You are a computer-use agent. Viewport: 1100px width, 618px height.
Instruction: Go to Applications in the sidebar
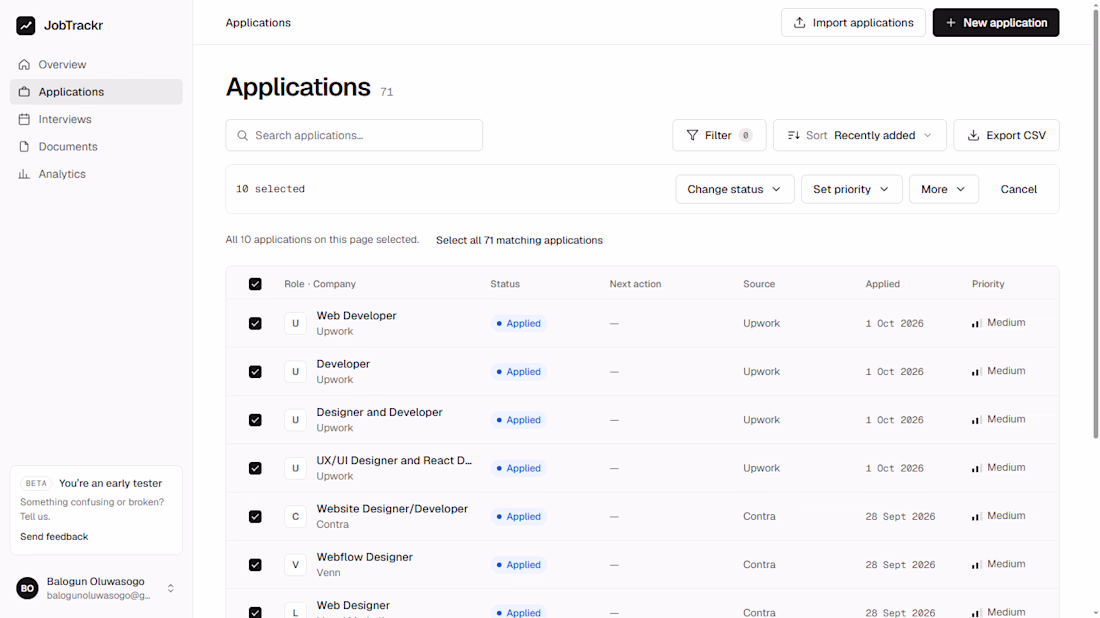(96, 92)
